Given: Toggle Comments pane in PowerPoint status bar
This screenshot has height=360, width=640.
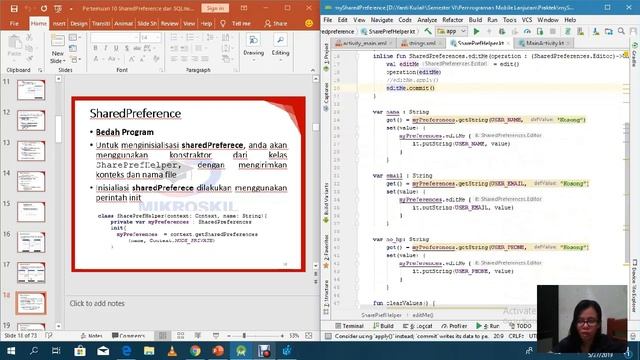Looking at the screenshot, I should (x=129, y=336).
